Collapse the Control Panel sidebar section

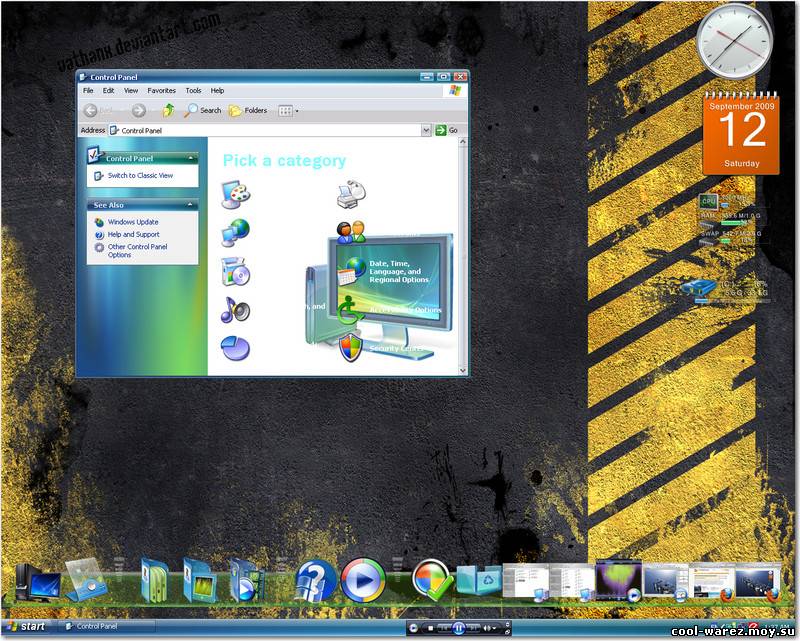coord(190,158)
